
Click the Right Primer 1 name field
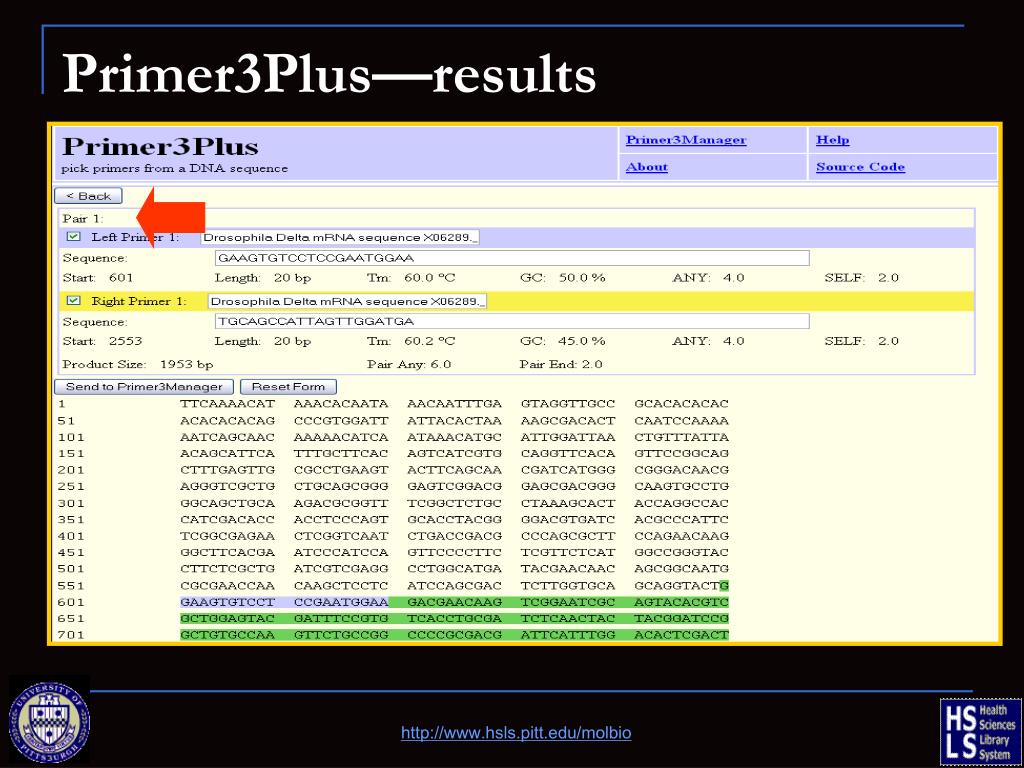pyautogui.click(x=347, y=302)
